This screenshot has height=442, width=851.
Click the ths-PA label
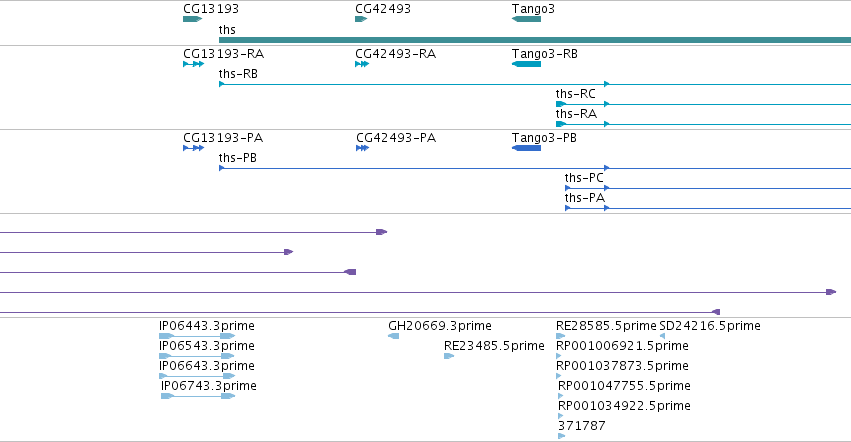(585, 198)
